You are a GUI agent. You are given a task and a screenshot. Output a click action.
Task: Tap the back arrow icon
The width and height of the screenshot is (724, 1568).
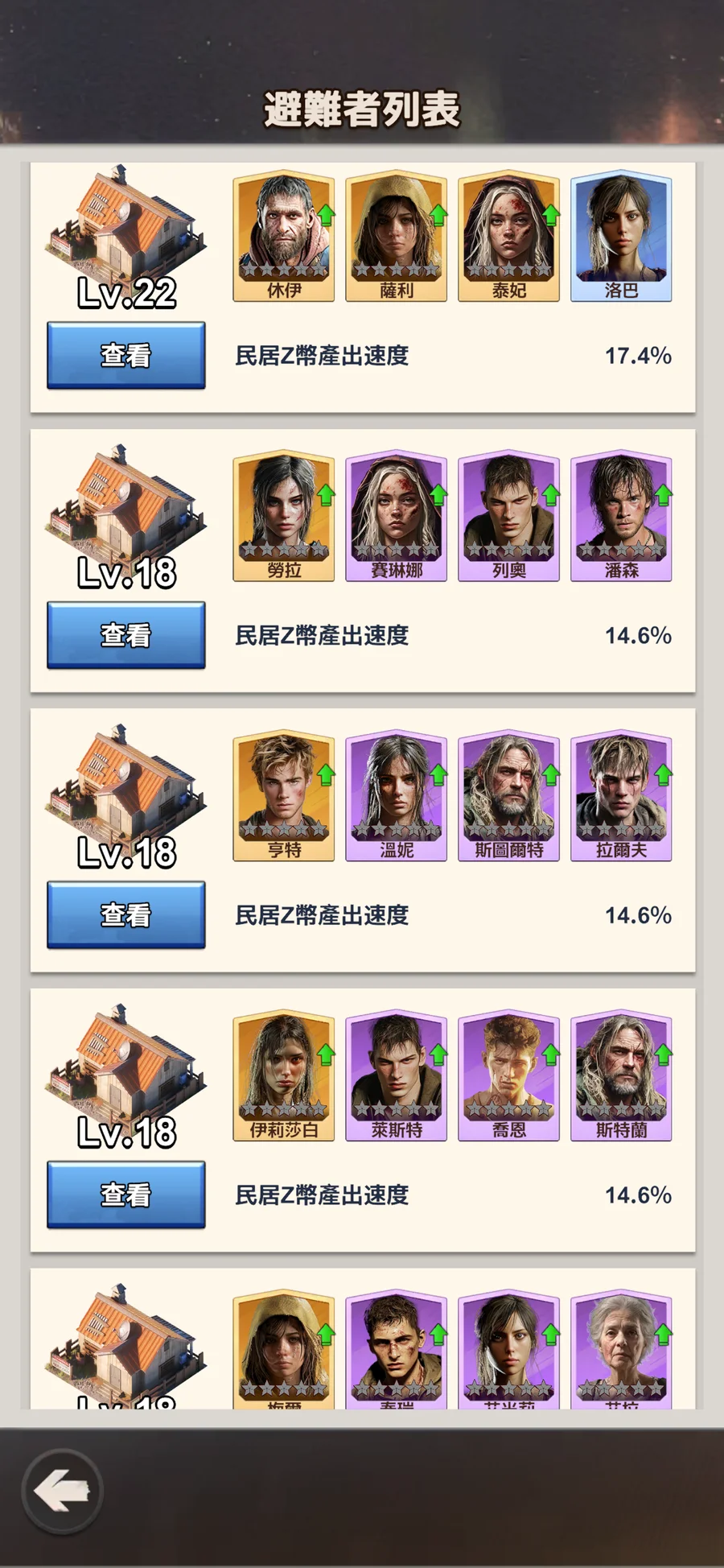(62, 1491)
